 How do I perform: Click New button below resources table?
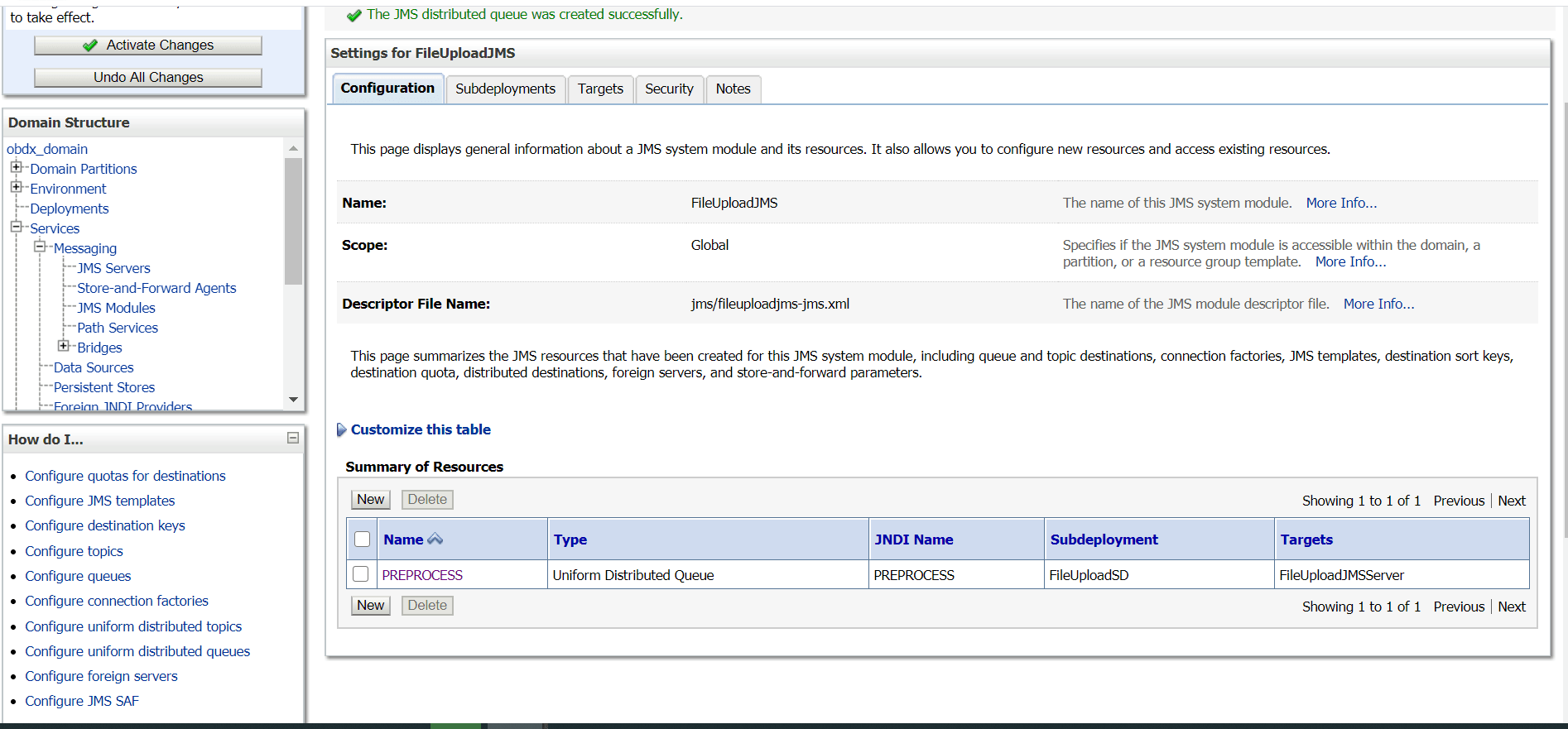370,606
